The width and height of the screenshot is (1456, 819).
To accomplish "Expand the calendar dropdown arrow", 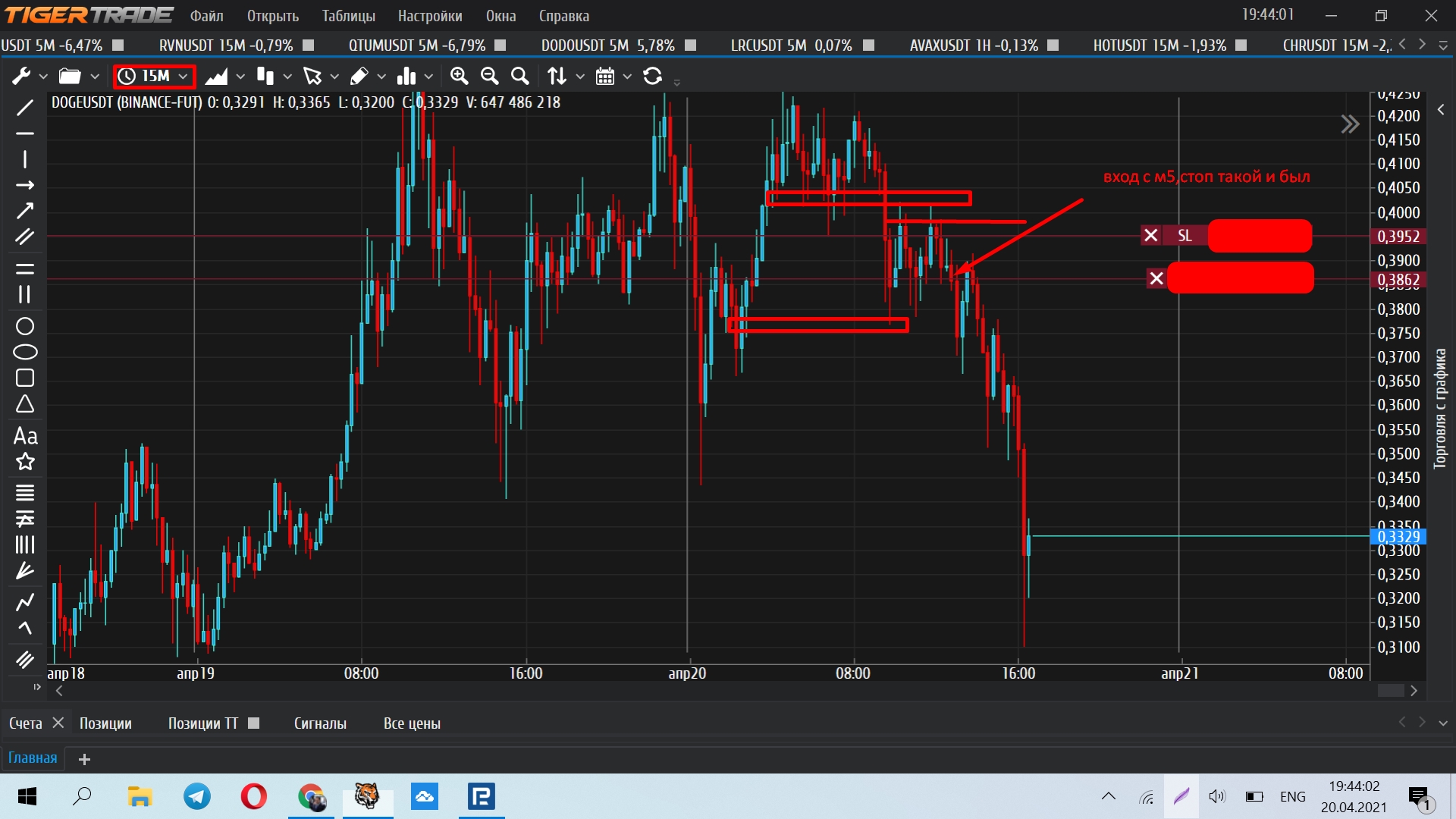I will (627, 77).
